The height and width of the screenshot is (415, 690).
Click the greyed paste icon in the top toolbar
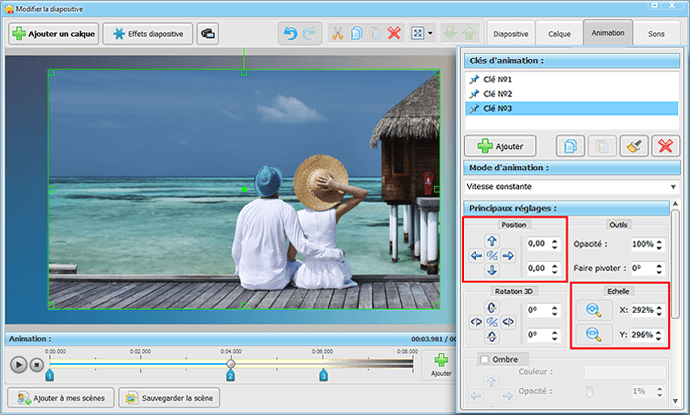click(x=375, y=33)
